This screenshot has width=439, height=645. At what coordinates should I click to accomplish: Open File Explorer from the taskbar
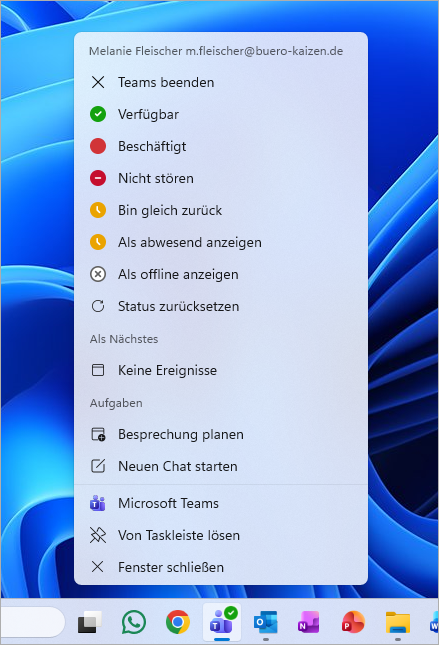coord(398,623)
